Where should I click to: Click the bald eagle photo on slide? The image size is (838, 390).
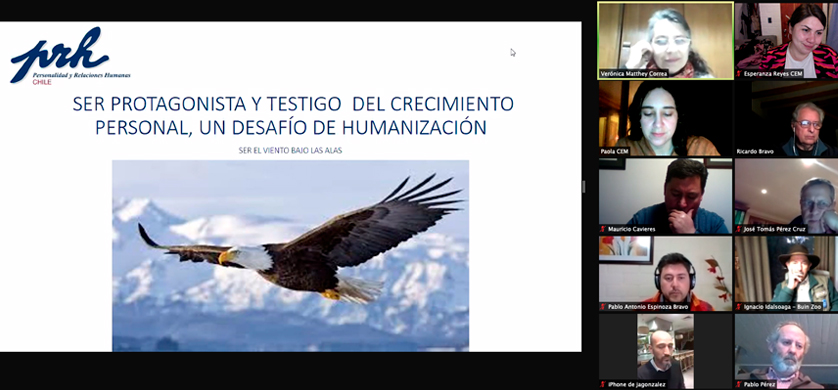(x=290, y=255)
